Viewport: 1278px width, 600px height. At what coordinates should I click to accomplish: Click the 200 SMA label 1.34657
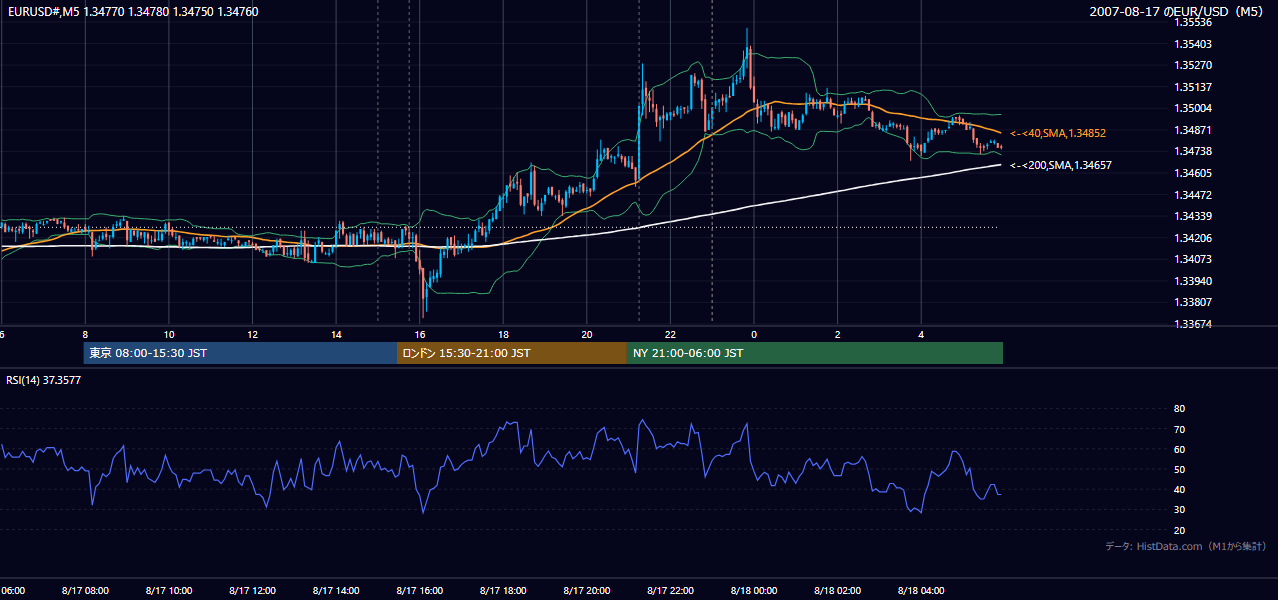click(1060, 165)
